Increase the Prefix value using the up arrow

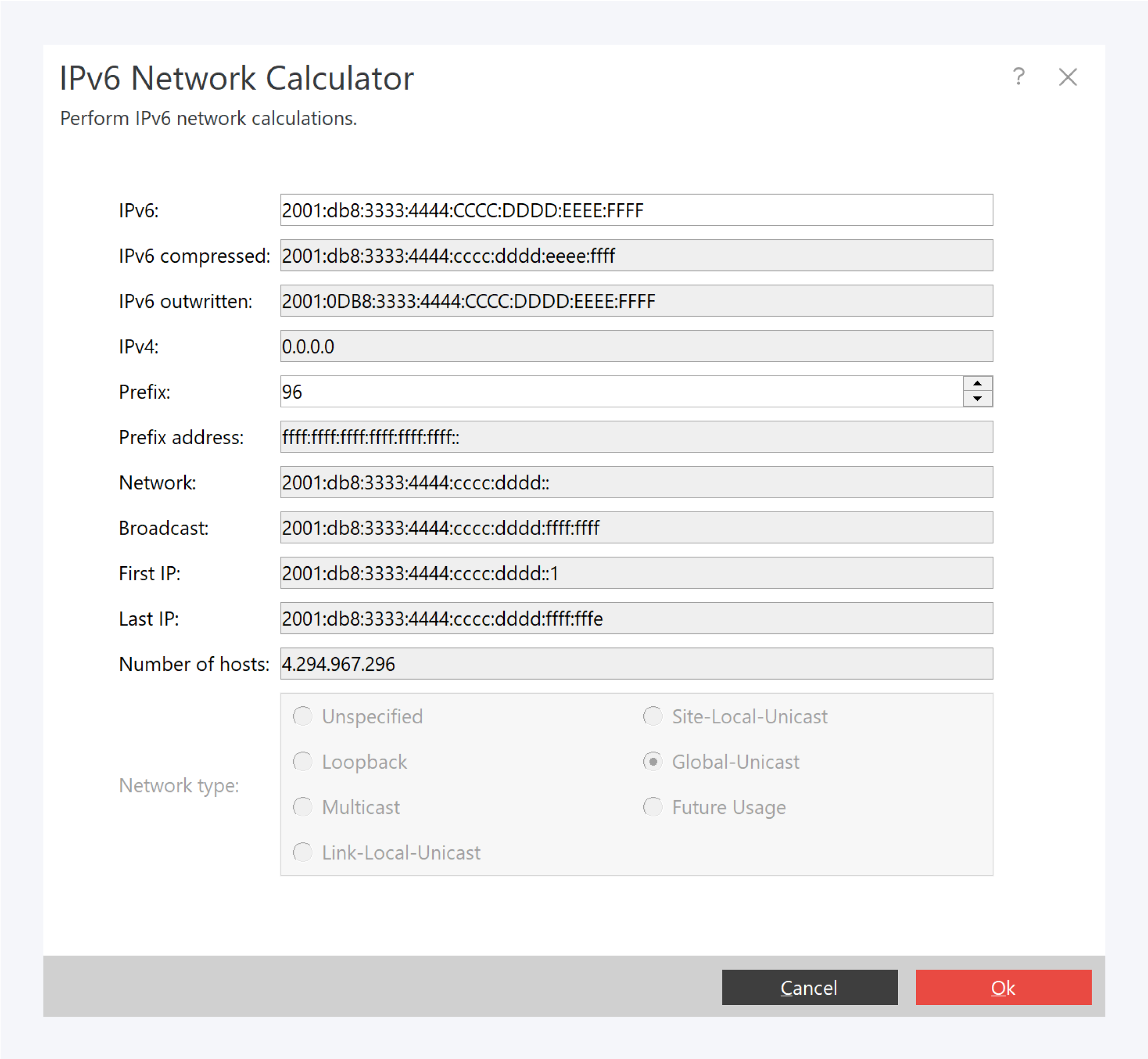point(978,383)
